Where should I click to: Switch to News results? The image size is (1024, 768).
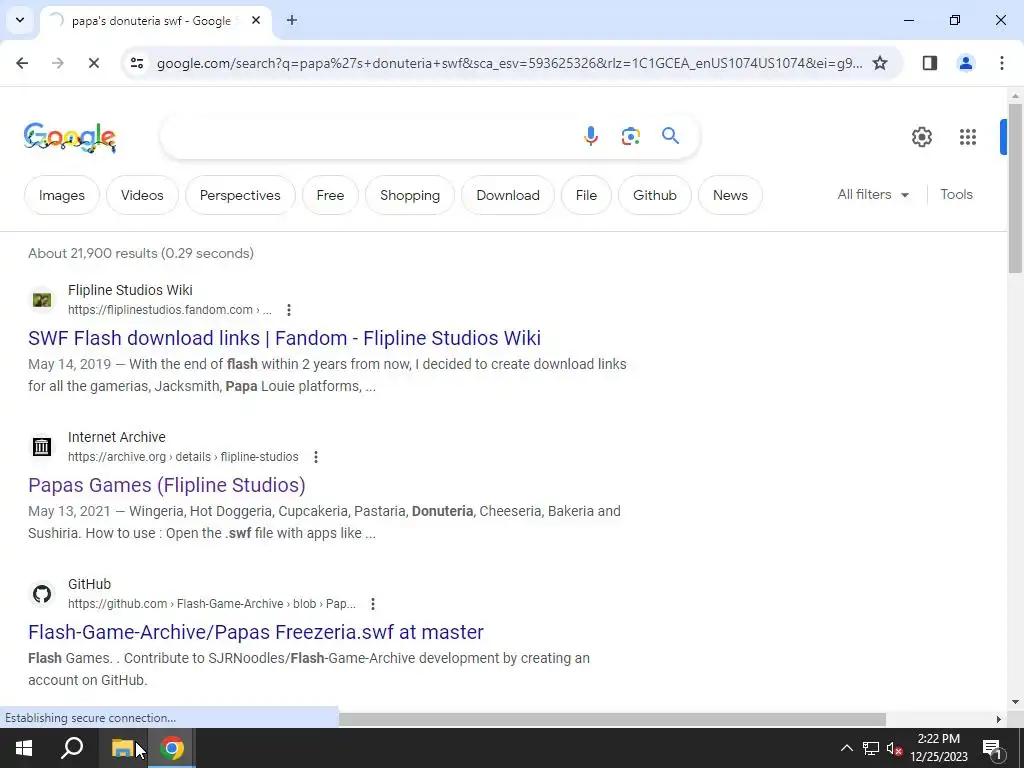[729, 195]
